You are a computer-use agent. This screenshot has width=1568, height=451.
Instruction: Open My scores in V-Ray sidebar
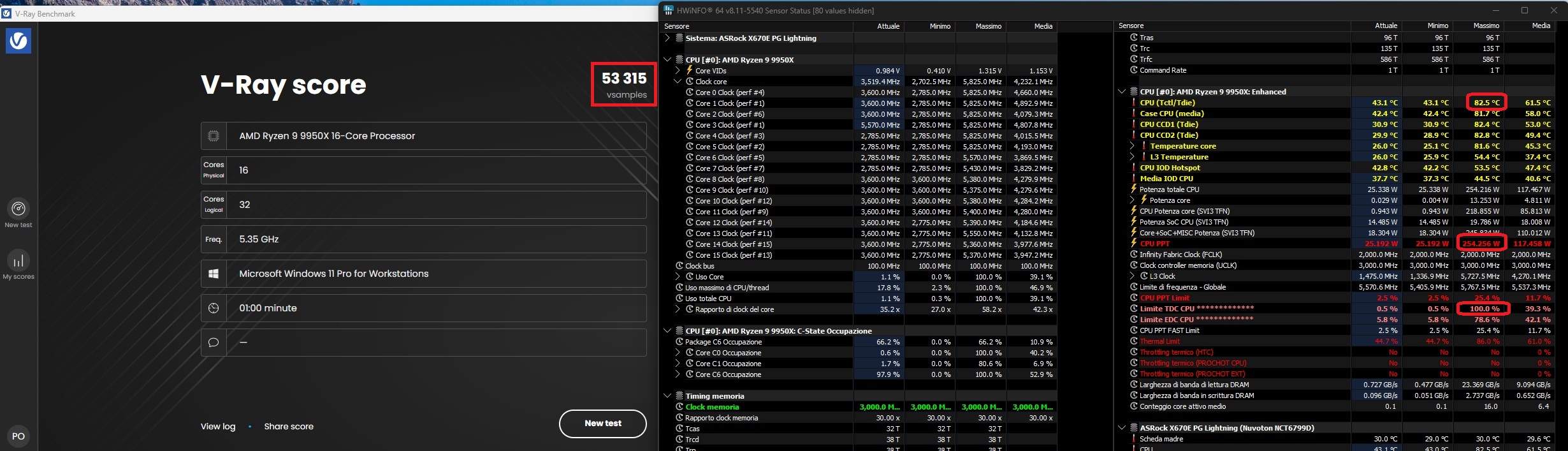[18, 265]
